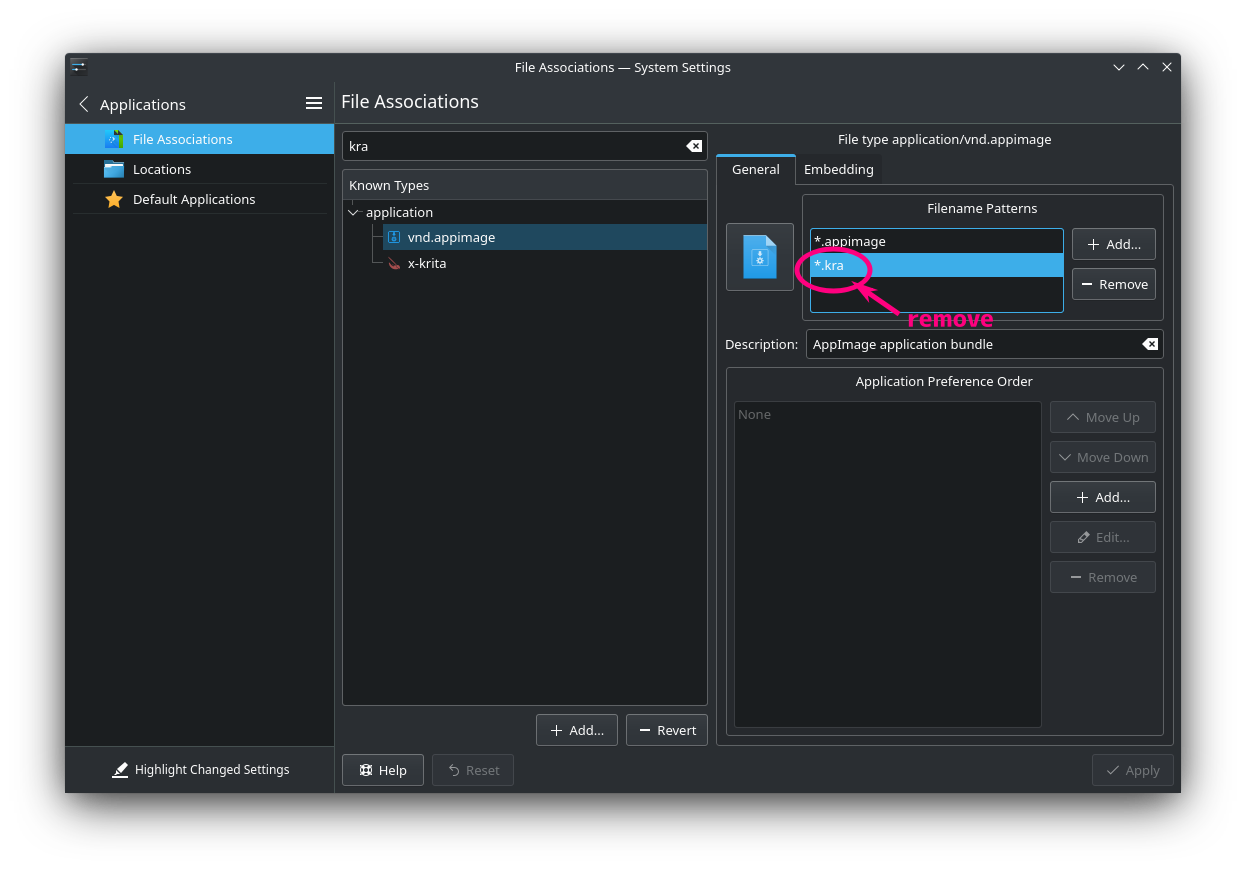Open the hamburger menu in sidebar header
1246x870 pixels.
[x=313, y=104]
